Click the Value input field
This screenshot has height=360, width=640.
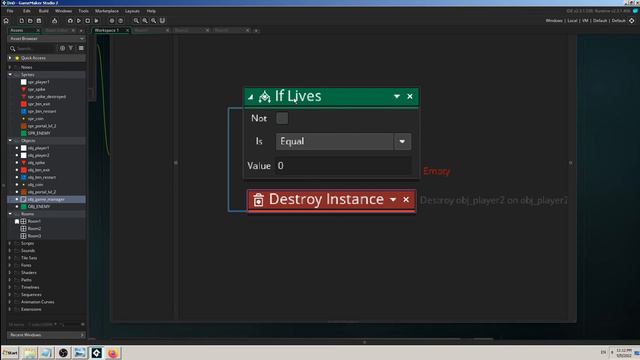(343, 166)
